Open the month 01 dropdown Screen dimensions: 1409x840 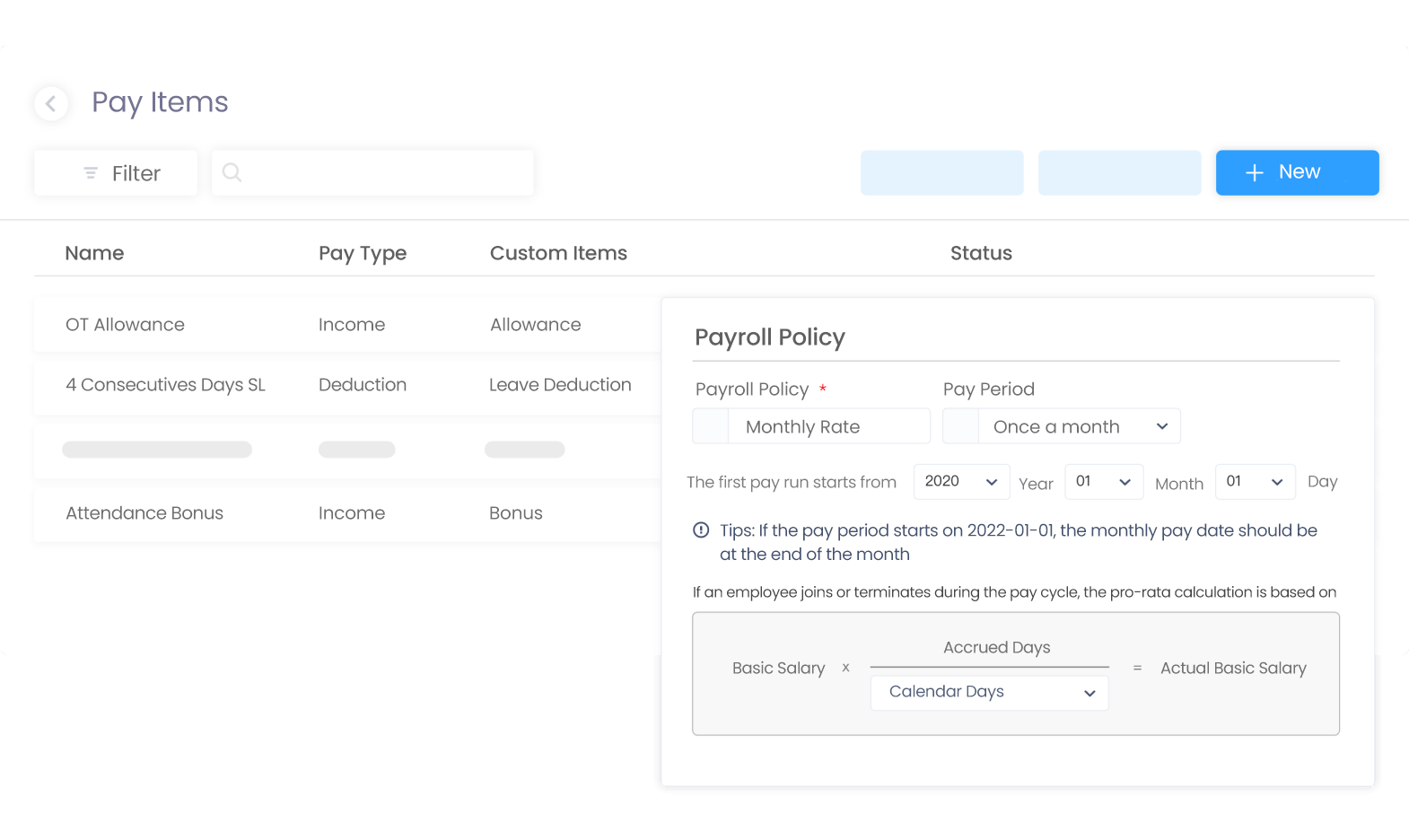pos(1104,482)
